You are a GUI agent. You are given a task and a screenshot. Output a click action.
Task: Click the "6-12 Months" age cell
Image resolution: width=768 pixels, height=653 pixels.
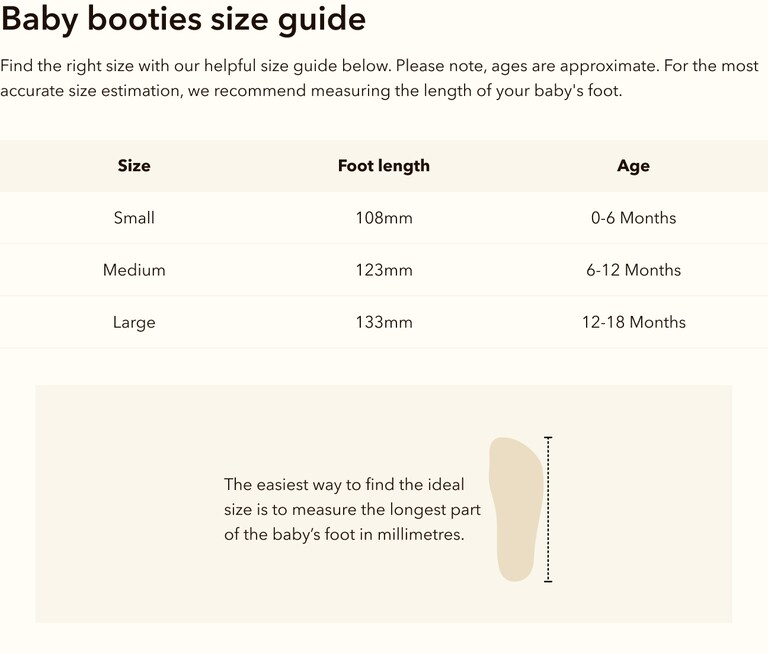(633, 270)
